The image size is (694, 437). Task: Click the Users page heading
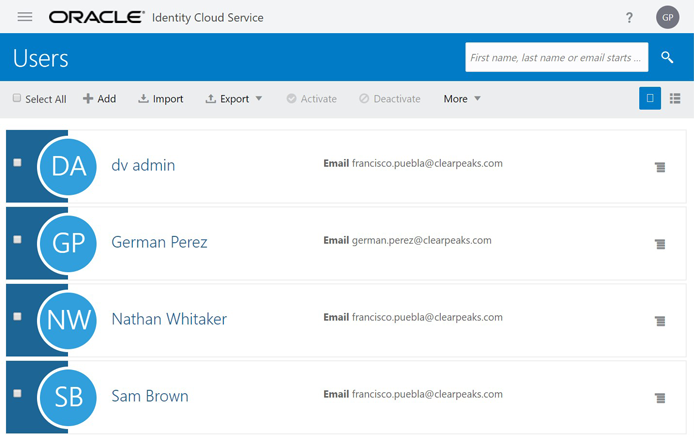click(41, 58)
